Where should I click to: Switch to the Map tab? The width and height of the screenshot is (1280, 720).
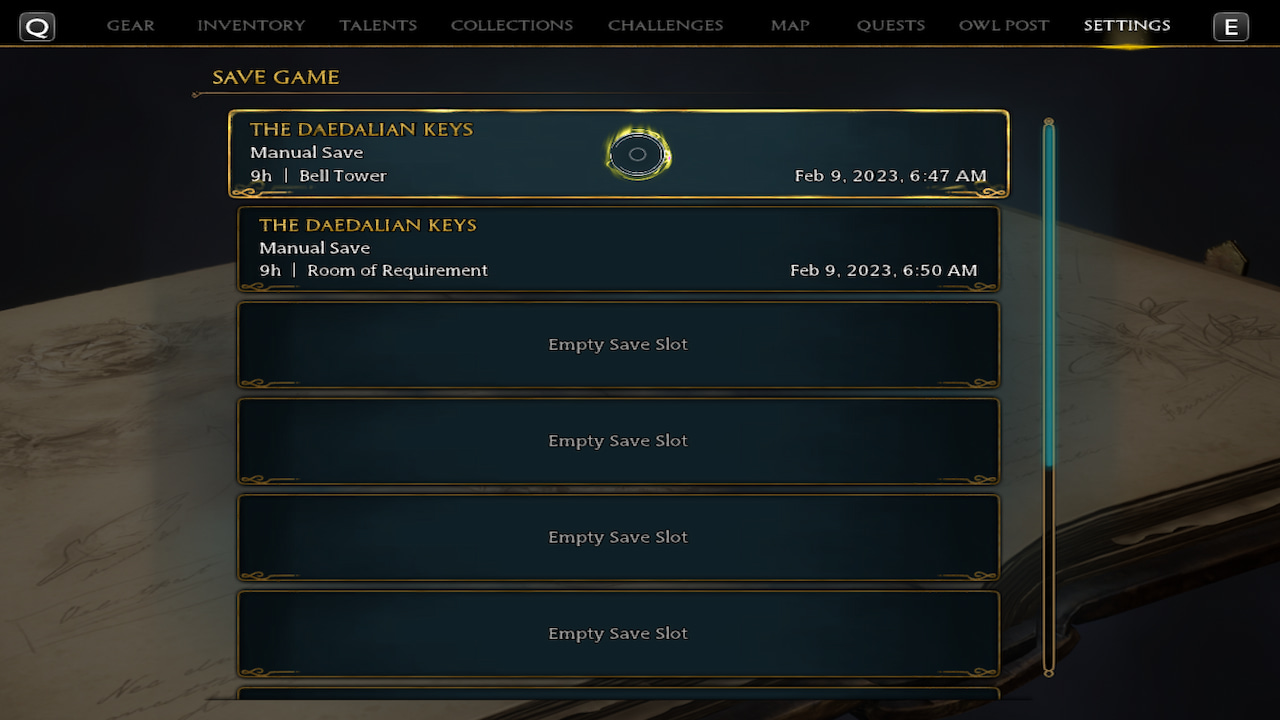point(790,25)
